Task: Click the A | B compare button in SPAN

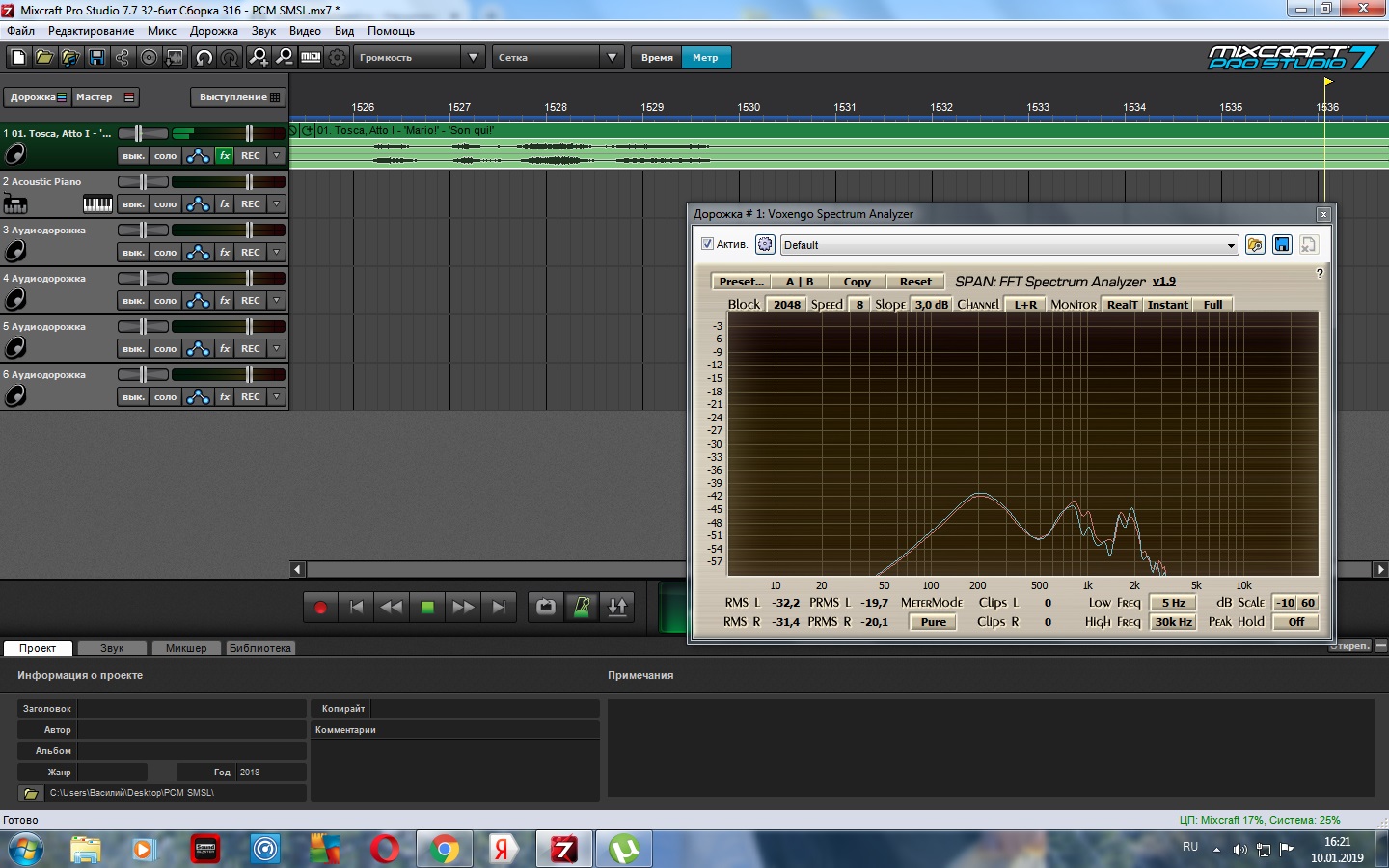Action: (800, 282)
